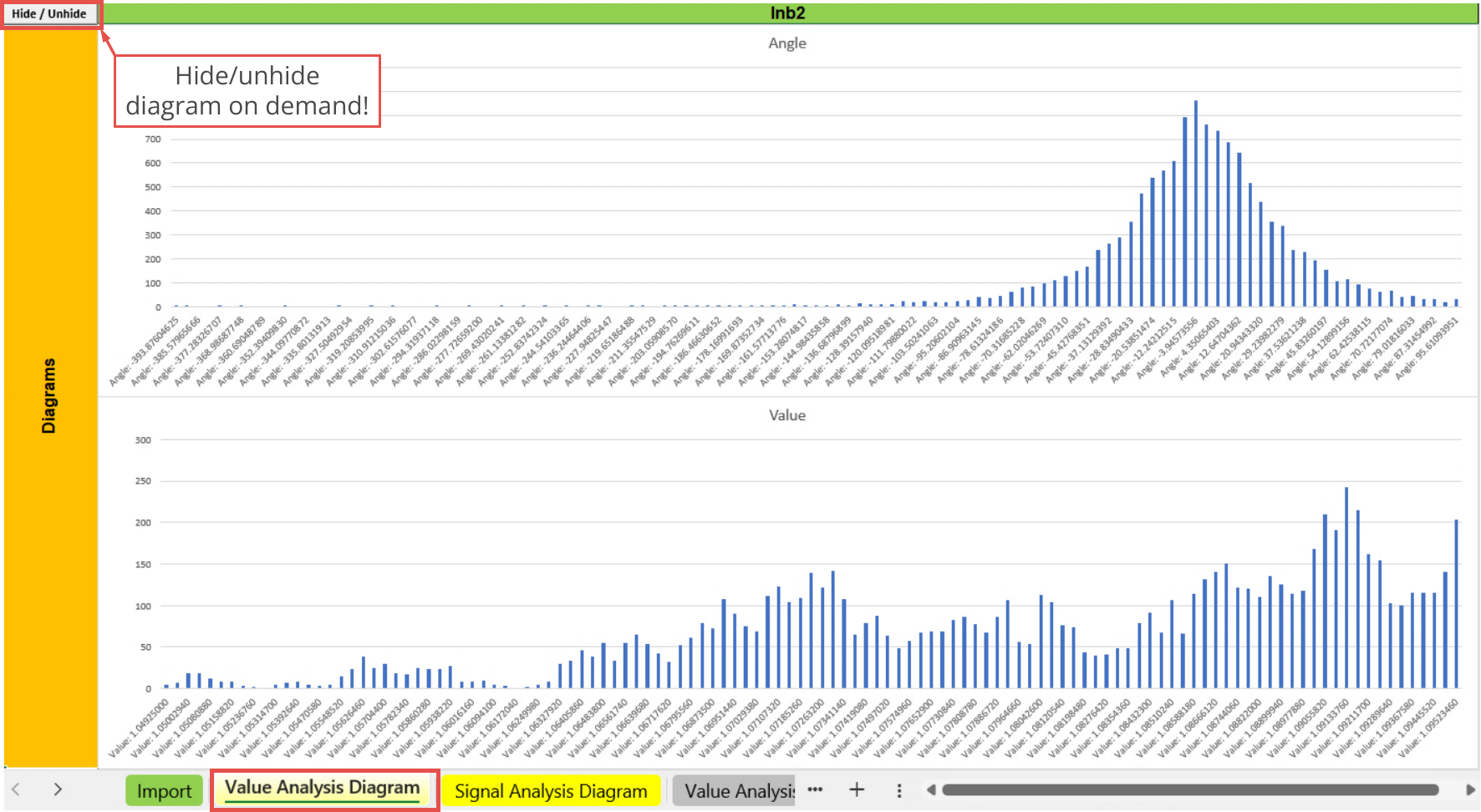This screenshot has width=1481, height=812.
Task: Click the horizontal scrollbar thumb
Action: tap(1190, 789)
